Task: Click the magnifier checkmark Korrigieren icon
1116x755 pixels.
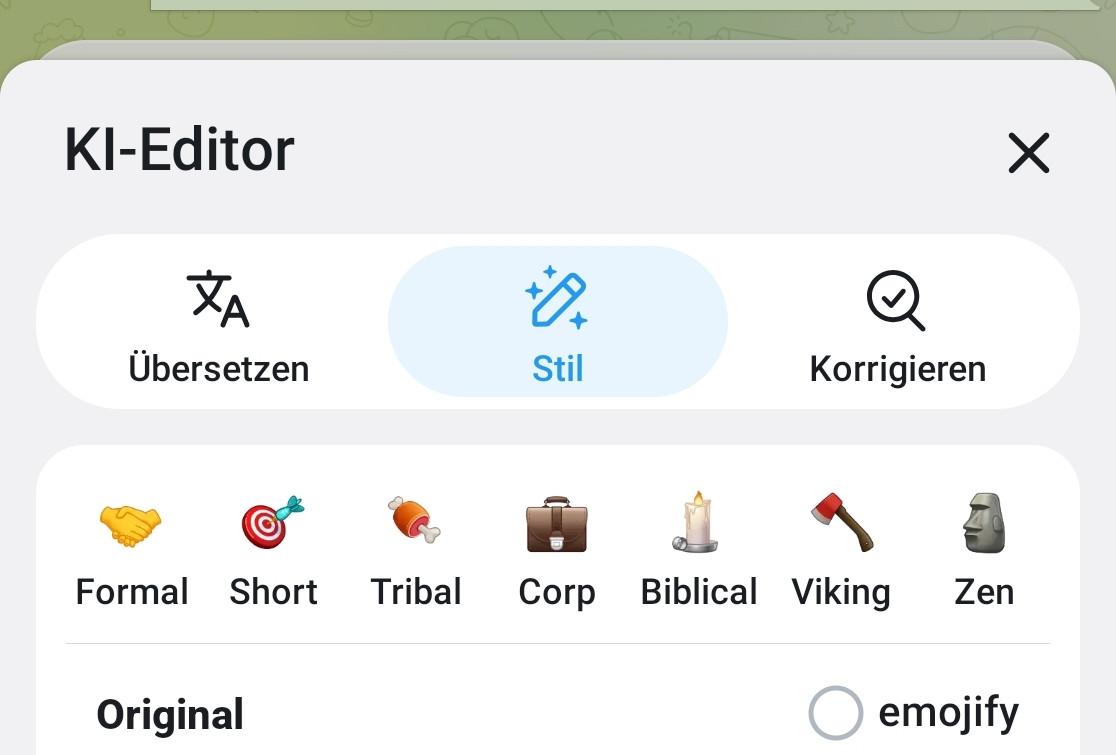Action: click(x=896, y=300)
